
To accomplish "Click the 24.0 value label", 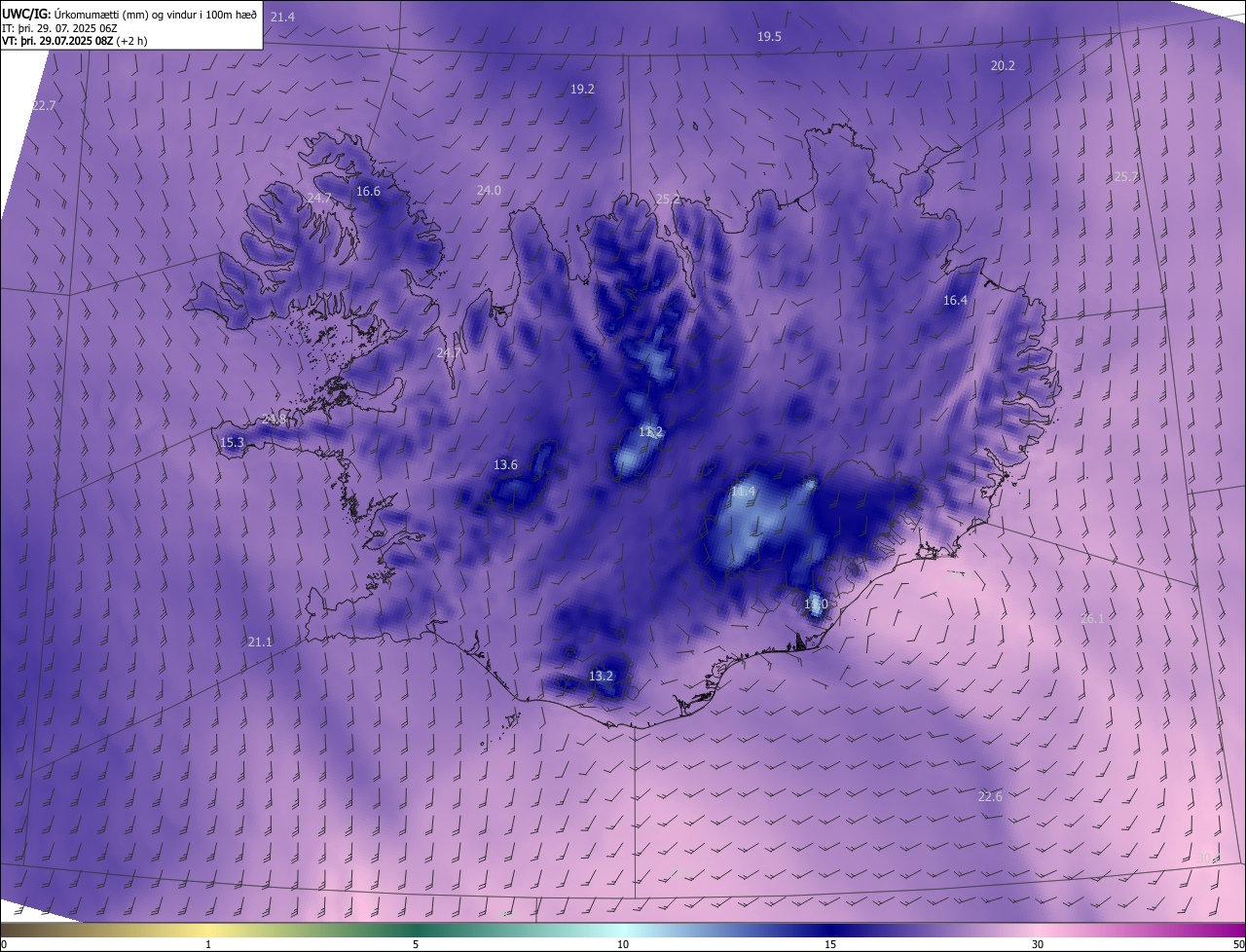I will [x=489, y=190].
